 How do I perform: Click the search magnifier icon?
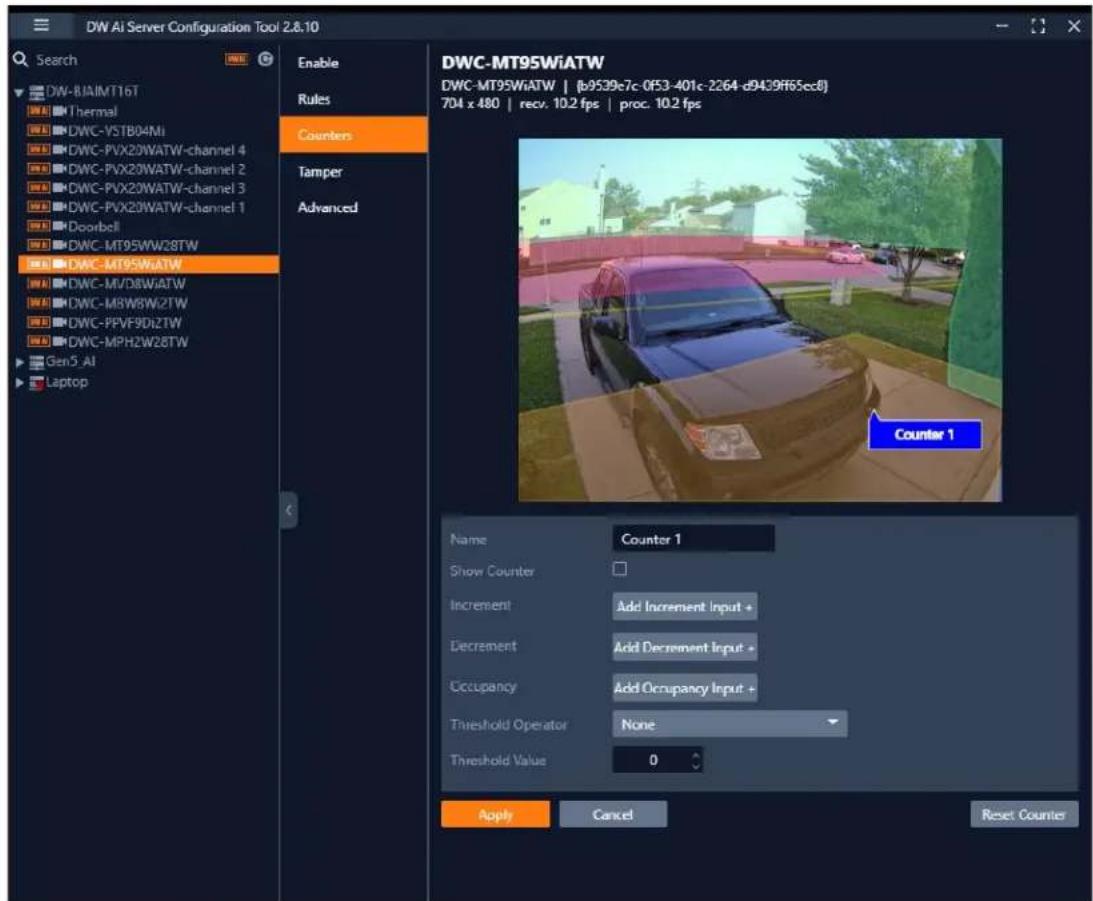(x=20, y=59)
